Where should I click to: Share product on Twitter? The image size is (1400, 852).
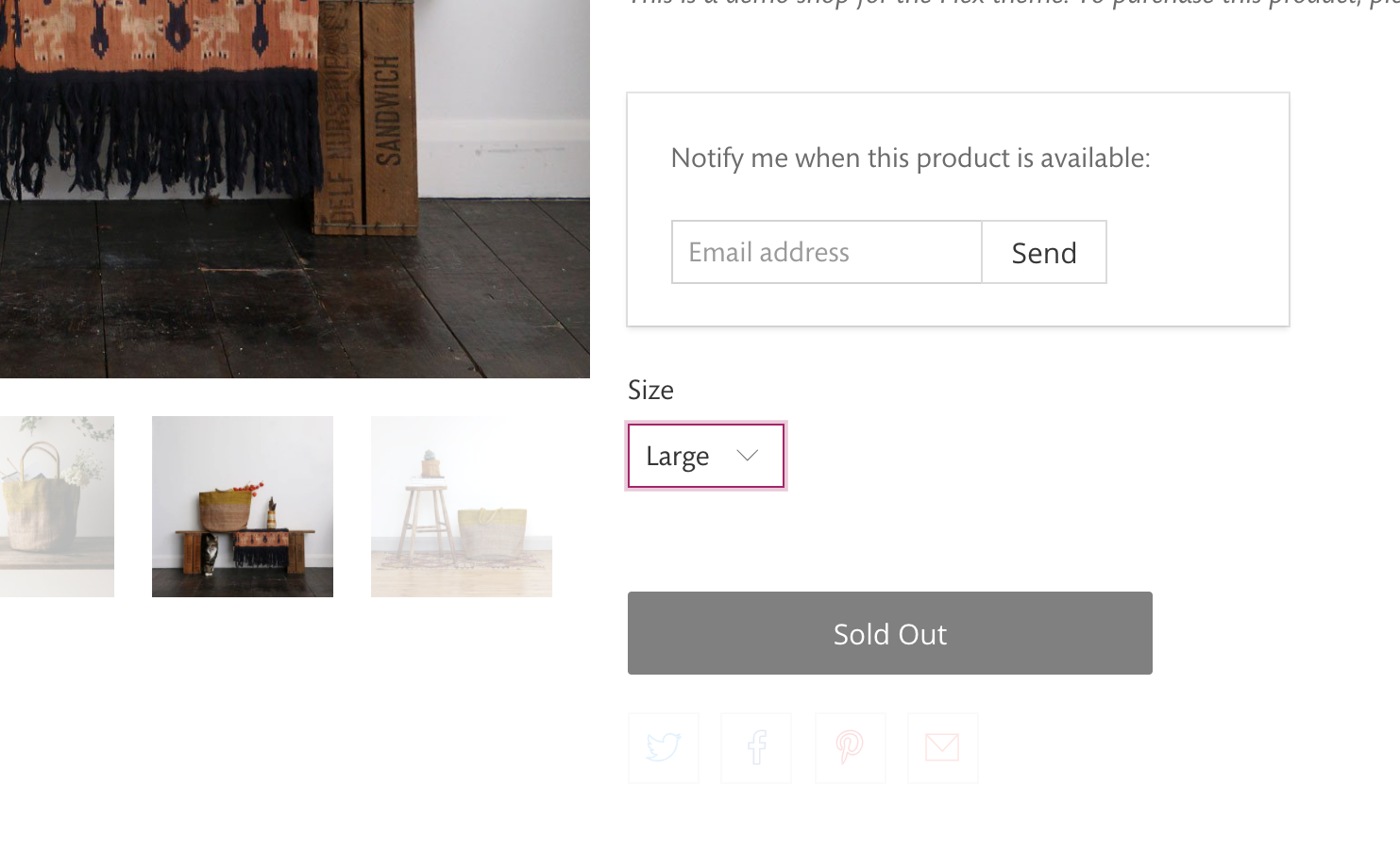(x=664, y=748)
